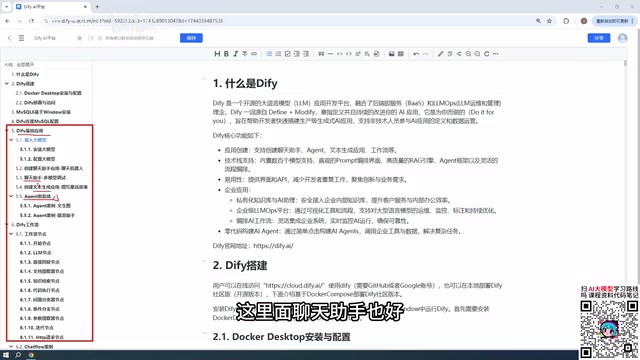Select '5.1.2. 配置大模型' in outline

coord(37,159)
